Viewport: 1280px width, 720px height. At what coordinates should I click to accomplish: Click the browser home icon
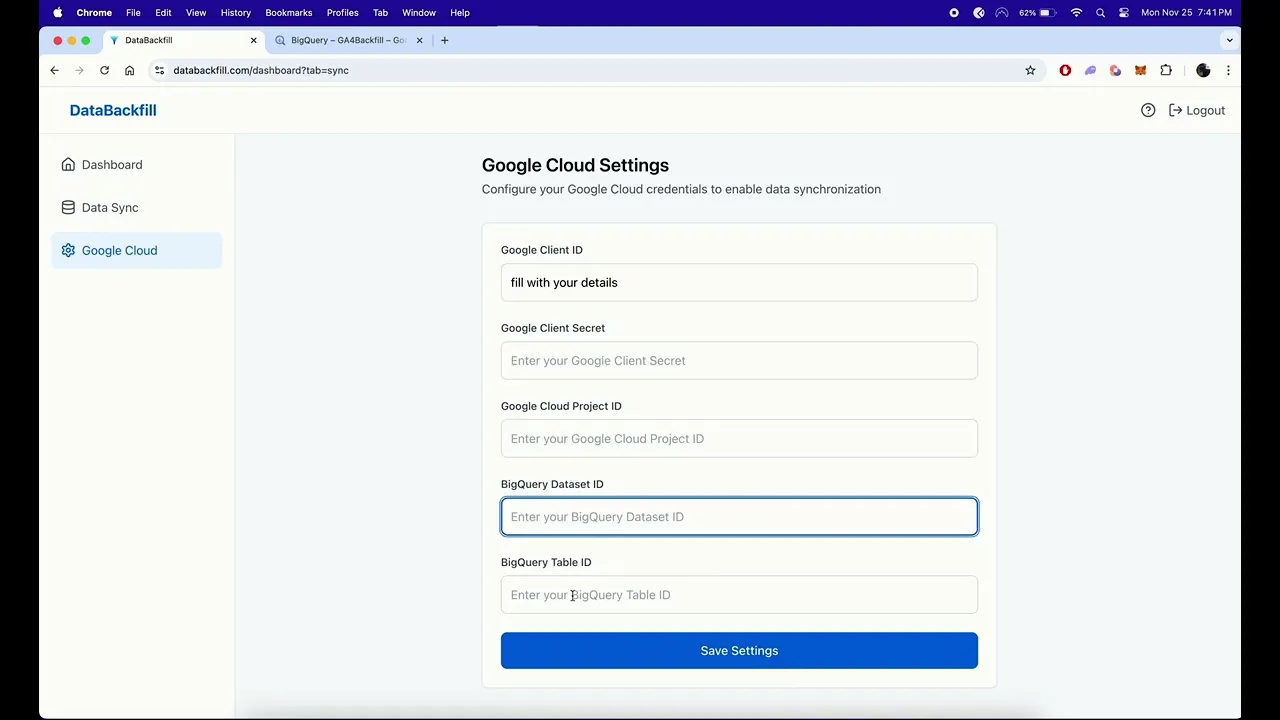129,70
